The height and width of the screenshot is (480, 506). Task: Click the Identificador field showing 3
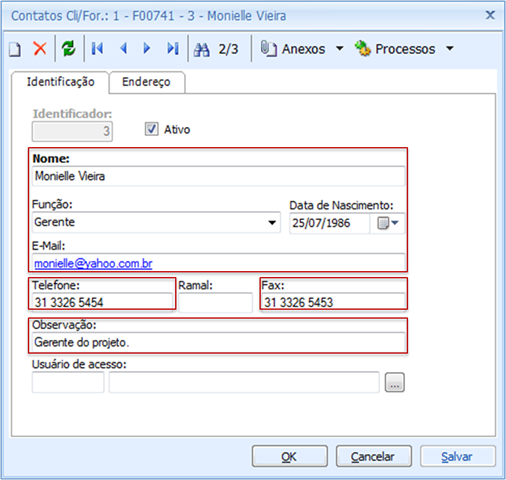click(72, 131)
